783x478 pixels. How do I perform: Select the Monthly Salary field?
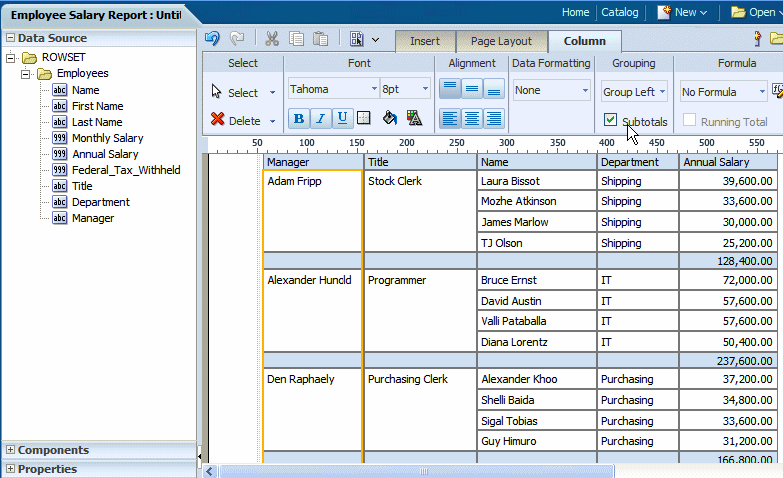[x=107, y=138]
